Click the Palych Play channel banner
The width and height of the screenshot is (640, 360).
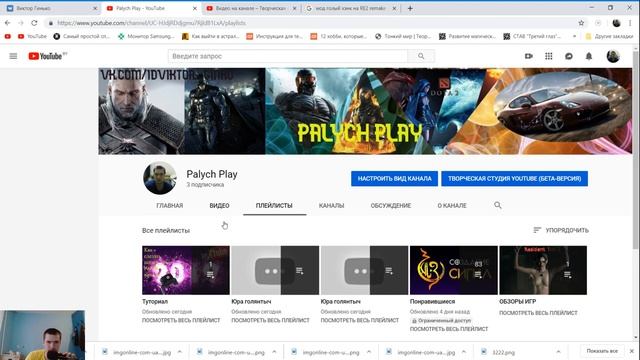pos(365,111)
